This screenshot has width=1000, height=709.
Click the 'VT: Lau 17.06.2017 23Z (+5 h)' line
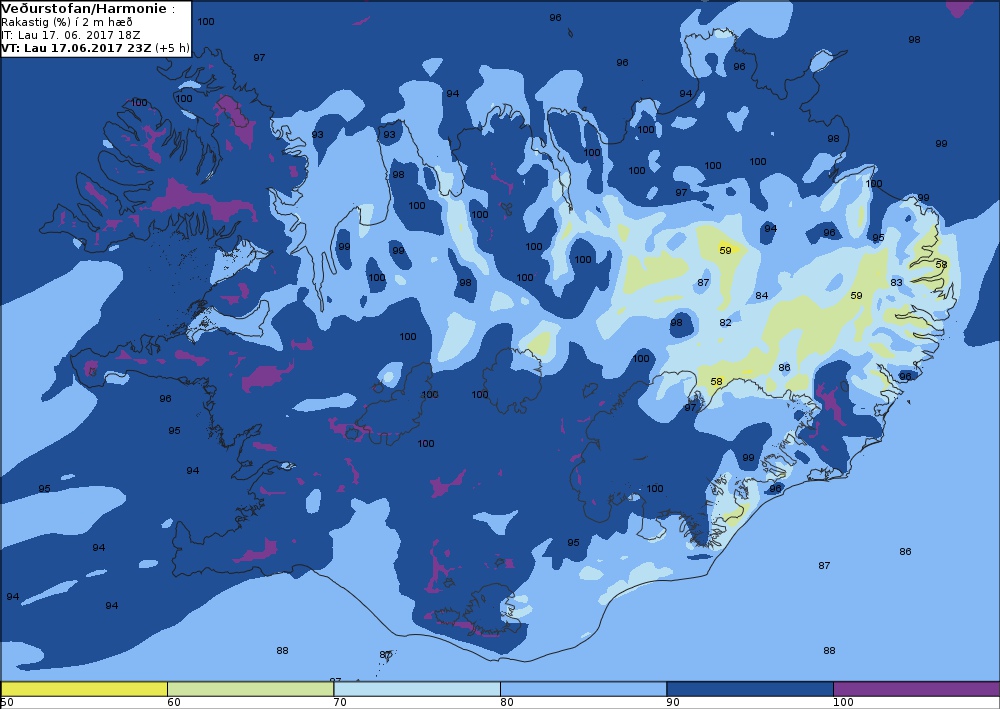tap(95, 48)
